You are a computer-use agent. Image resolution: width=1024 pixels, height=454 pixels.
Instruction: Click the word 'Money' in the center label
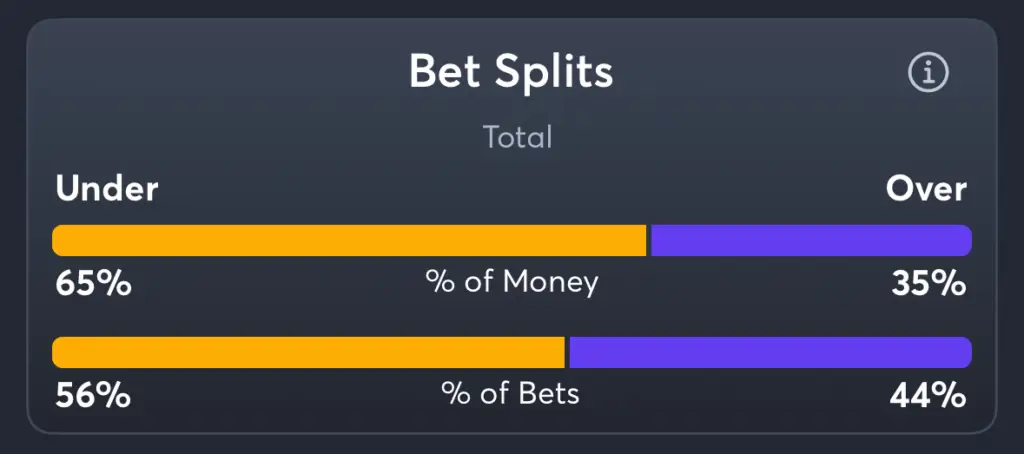(x=551, y=282)
